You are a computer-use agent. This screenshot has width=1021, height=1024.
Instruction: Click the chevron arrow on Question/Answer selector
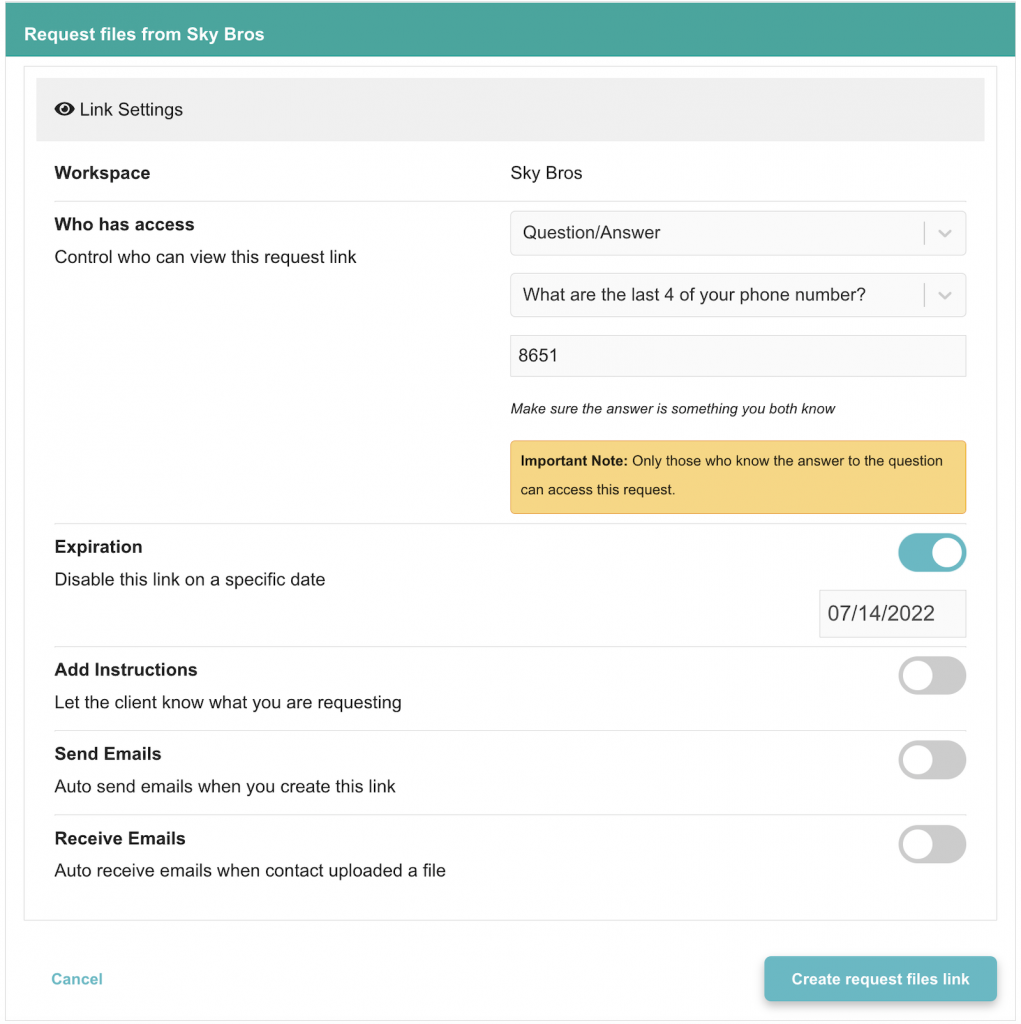[x=945, y=233]
